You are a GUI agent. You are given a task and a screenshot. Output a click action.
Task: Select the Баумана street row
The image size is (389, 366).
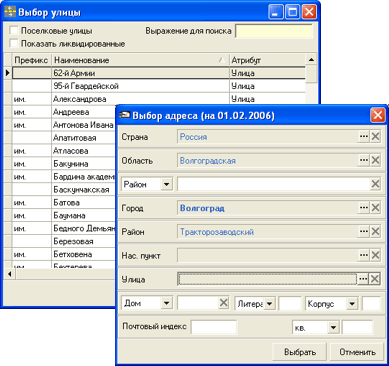point(64,216)
